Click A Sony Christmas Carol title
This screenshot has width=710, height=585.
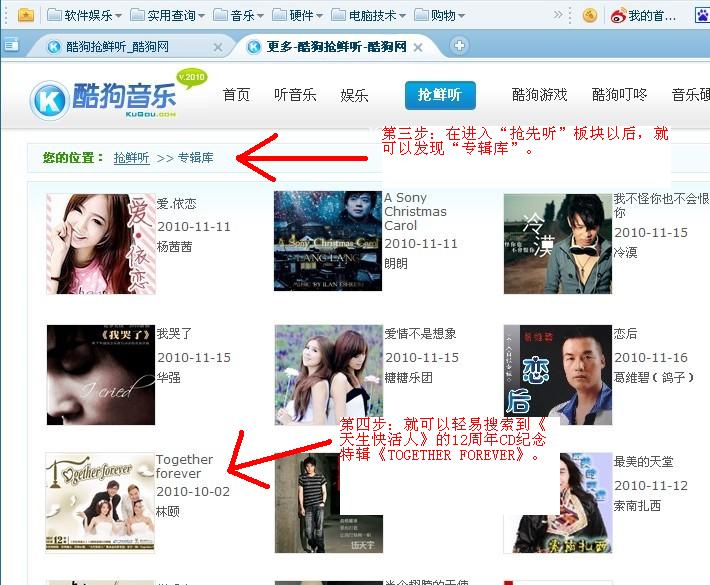click(x=415, y=211)
